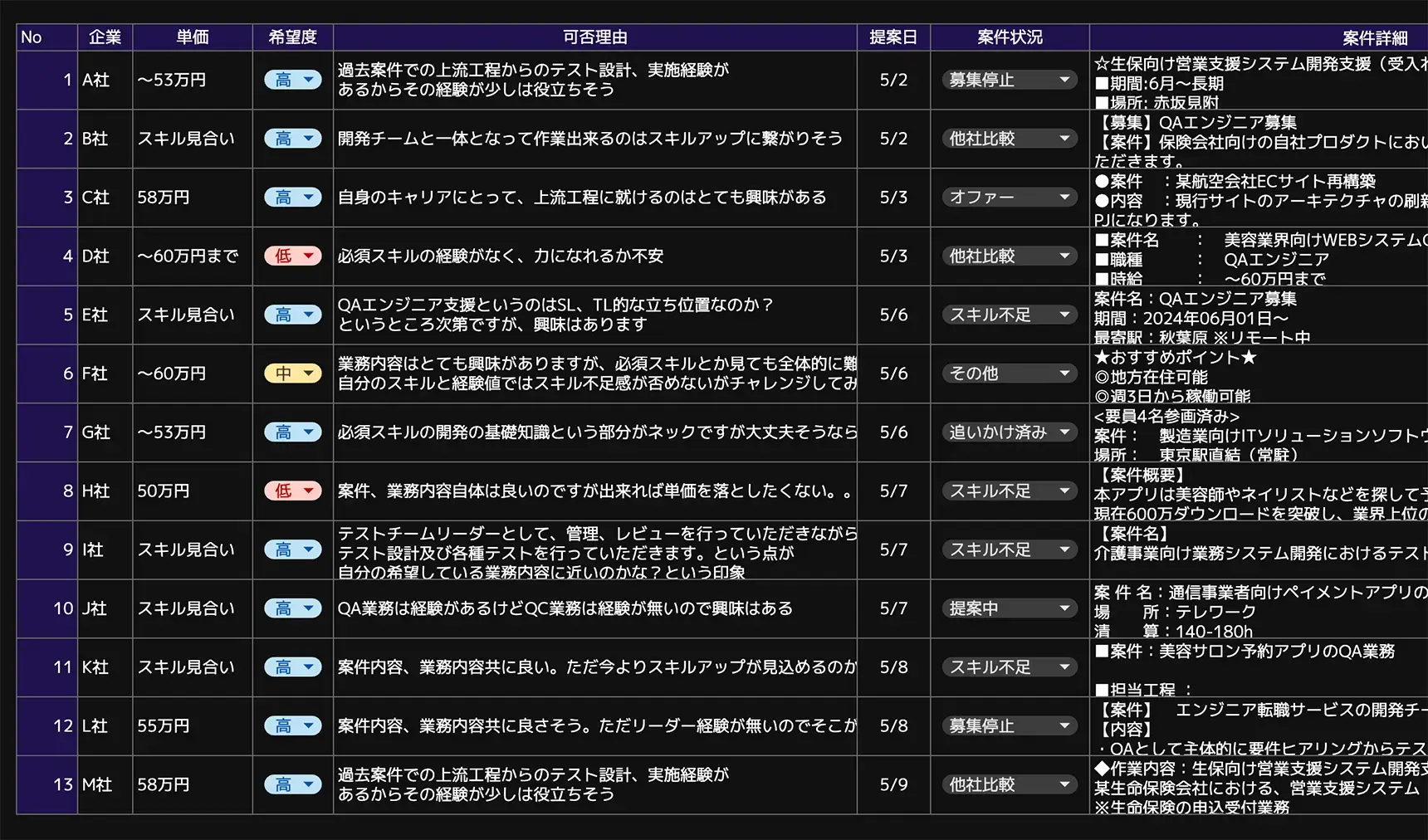Screen dimensions: 1428x840
Task: Open the 提案中 status dropdown for J社
Action: (1010, 608)
